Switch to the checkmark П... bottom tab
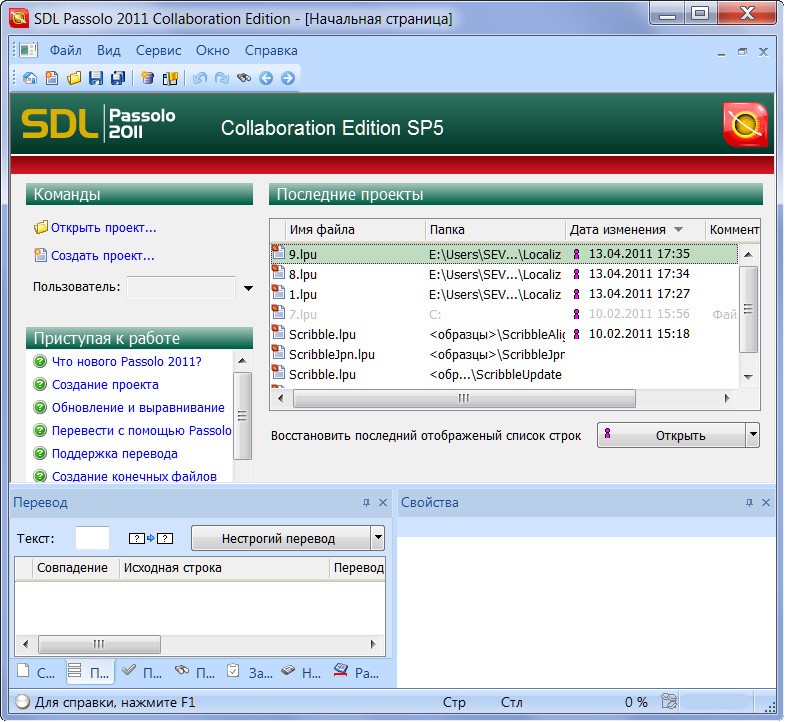Screen dimensions: 785x722 pyautogui.click(x=143, y=672)
